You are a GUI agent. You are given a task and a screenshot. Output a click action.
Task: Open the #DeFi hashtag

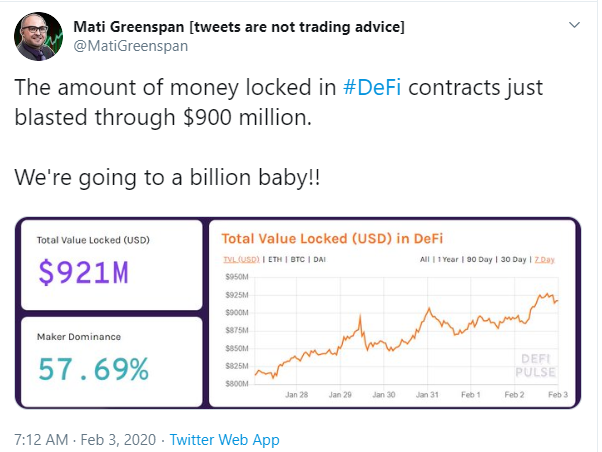[x=372, y=87]
